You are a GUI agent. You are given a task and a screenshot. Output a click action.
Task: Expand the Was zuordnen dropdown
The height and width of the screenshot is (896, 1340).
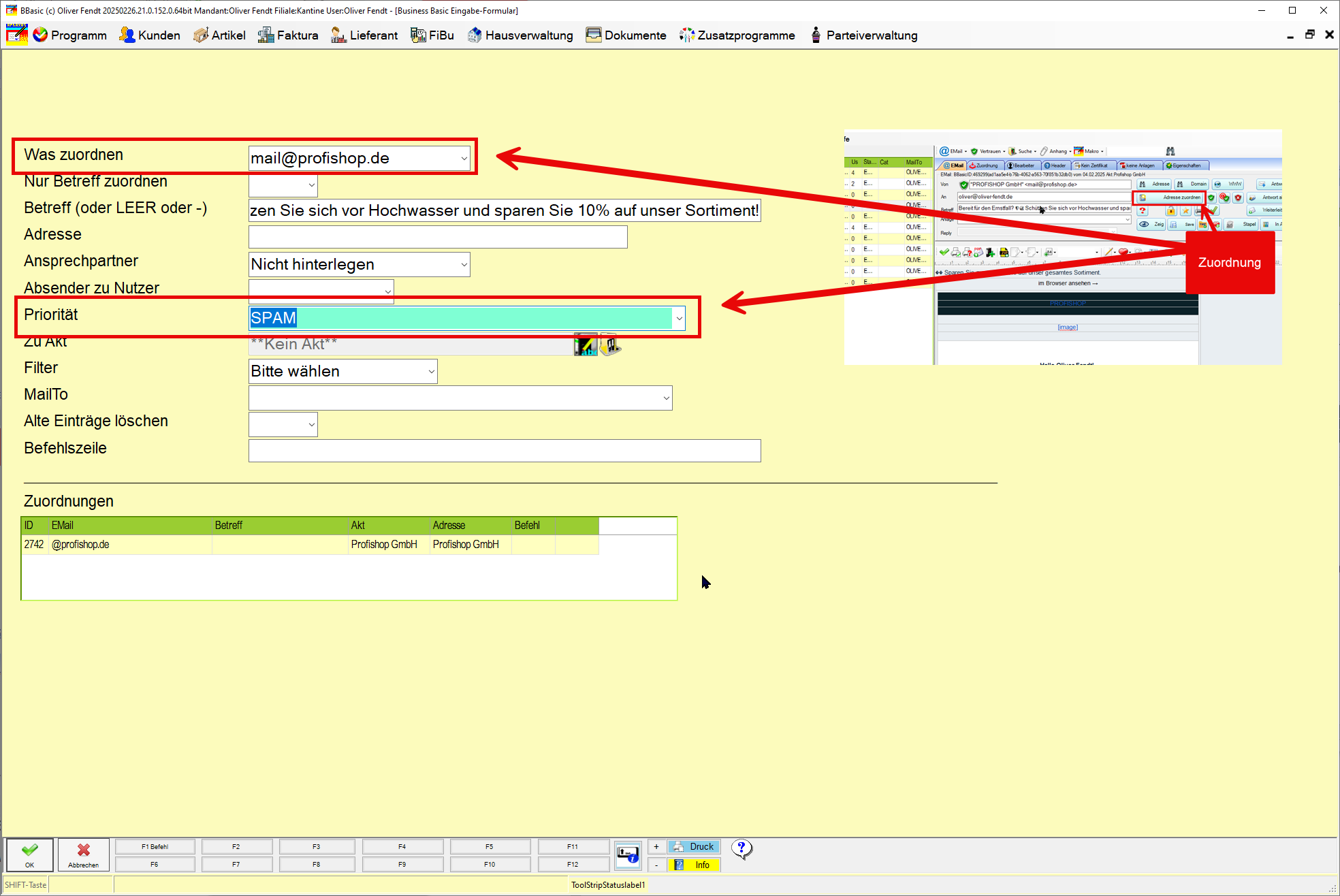[x=464, y=159]
